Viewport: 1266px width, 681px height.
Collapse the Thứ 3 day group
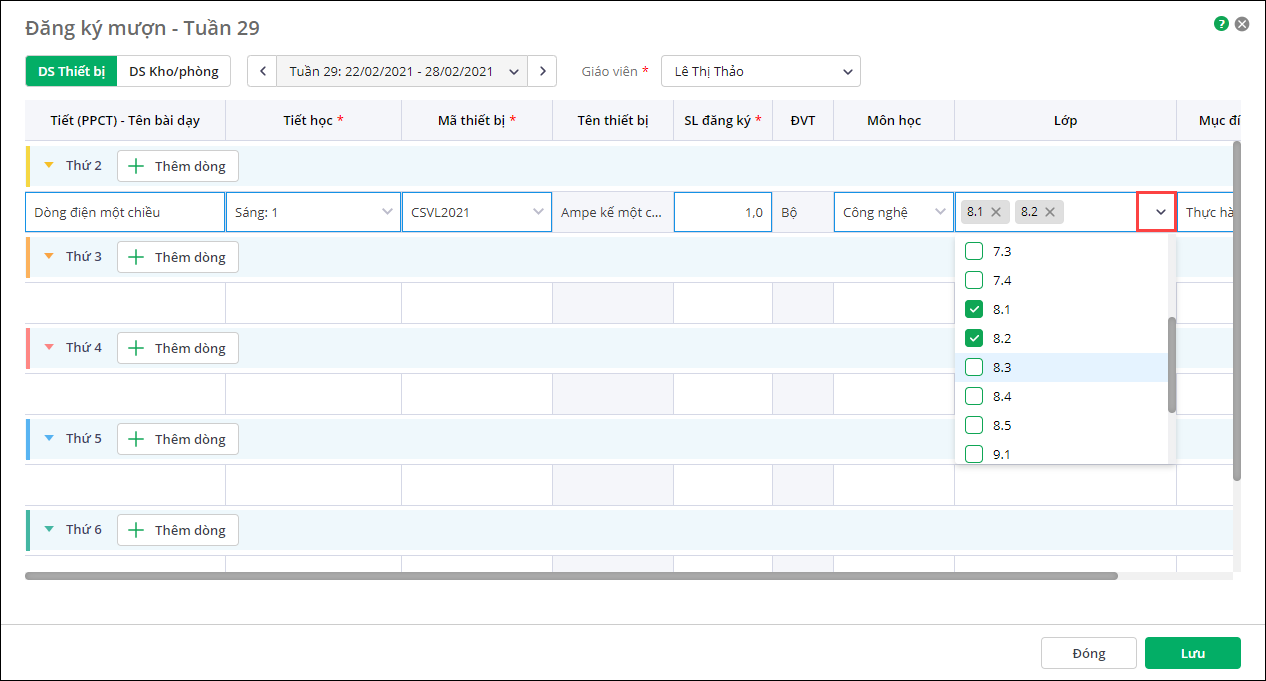click(49, 256)
